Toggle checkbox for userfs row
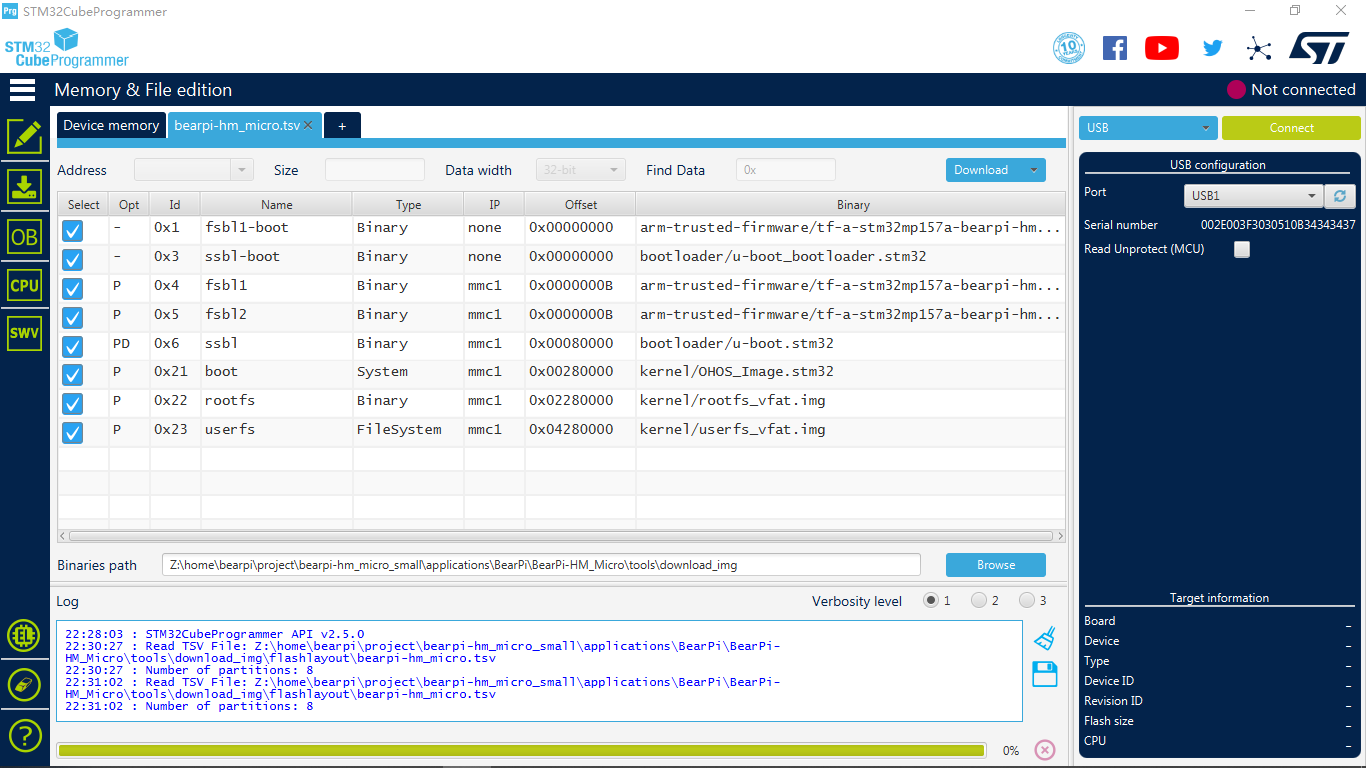Image resolution: width=1366 pixels, height=768 pixels. [73, 432]
